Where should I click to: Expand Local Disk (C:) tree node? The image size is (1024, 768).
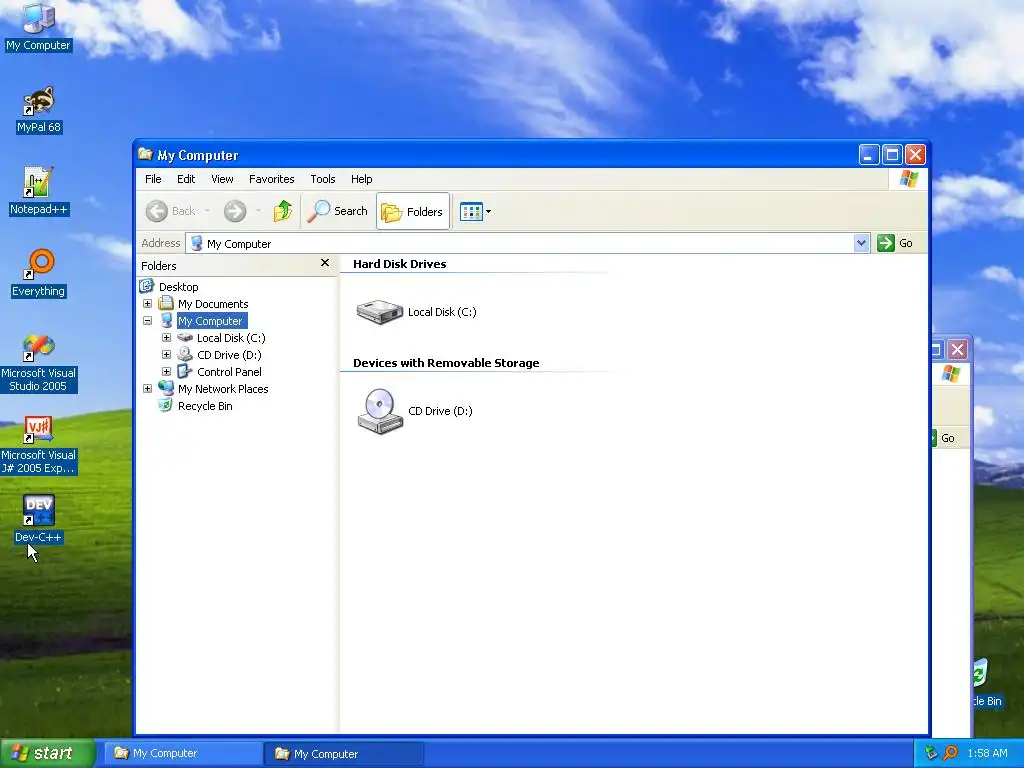click(167, 338)
